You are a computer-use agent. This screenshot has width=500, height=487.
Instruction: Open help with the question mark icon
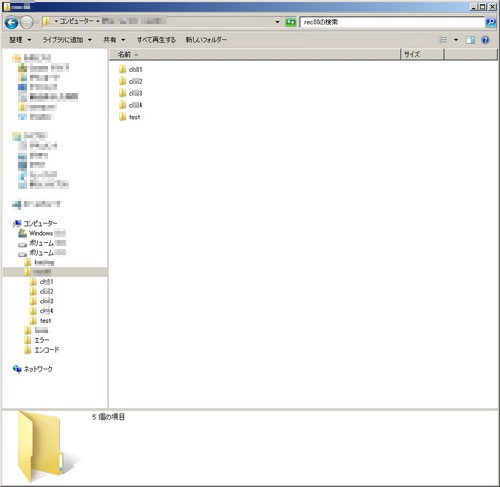point(485,40)
